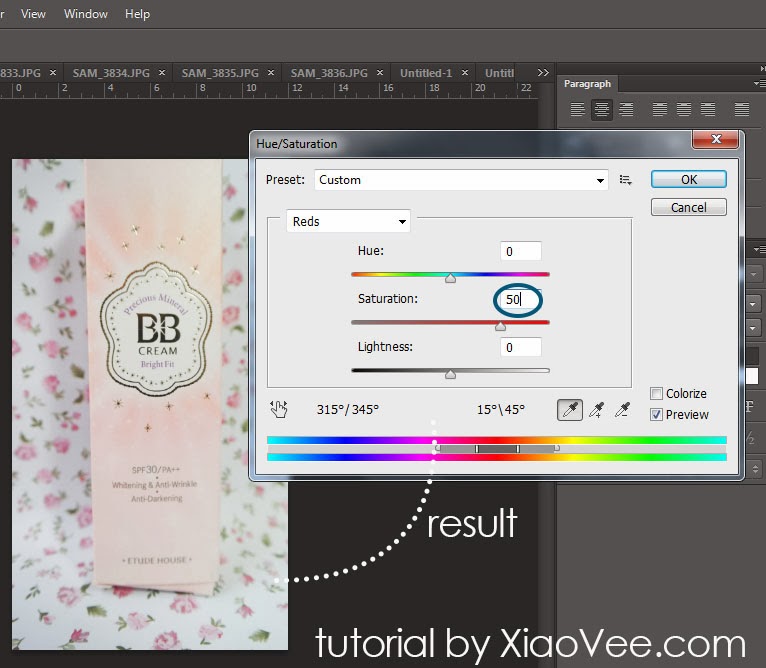Click the Hue value input field
Viewport: 766px width, 668px height.
click(x=521, y=251)
